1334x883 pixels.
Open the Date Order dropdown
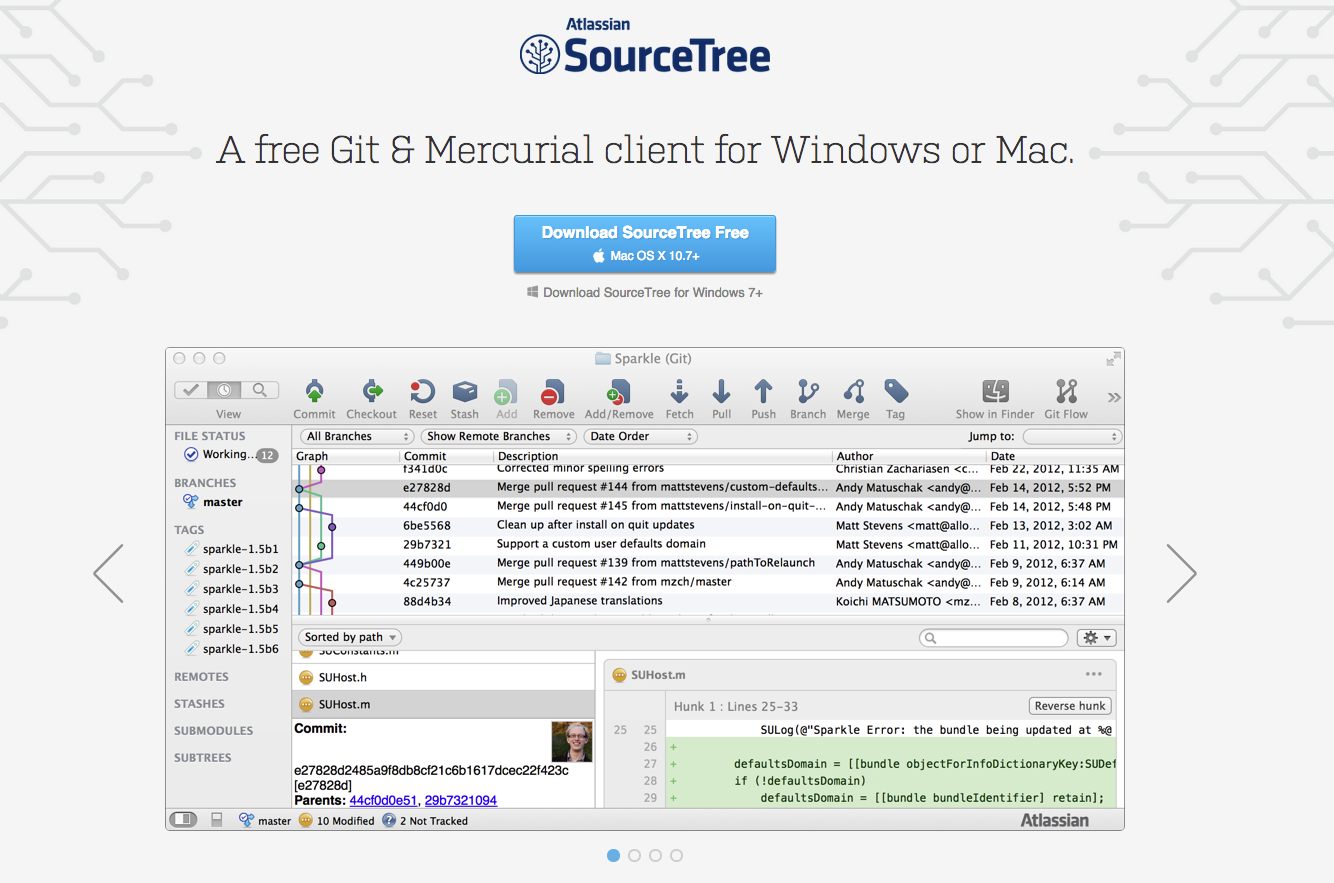click(641, 436)
